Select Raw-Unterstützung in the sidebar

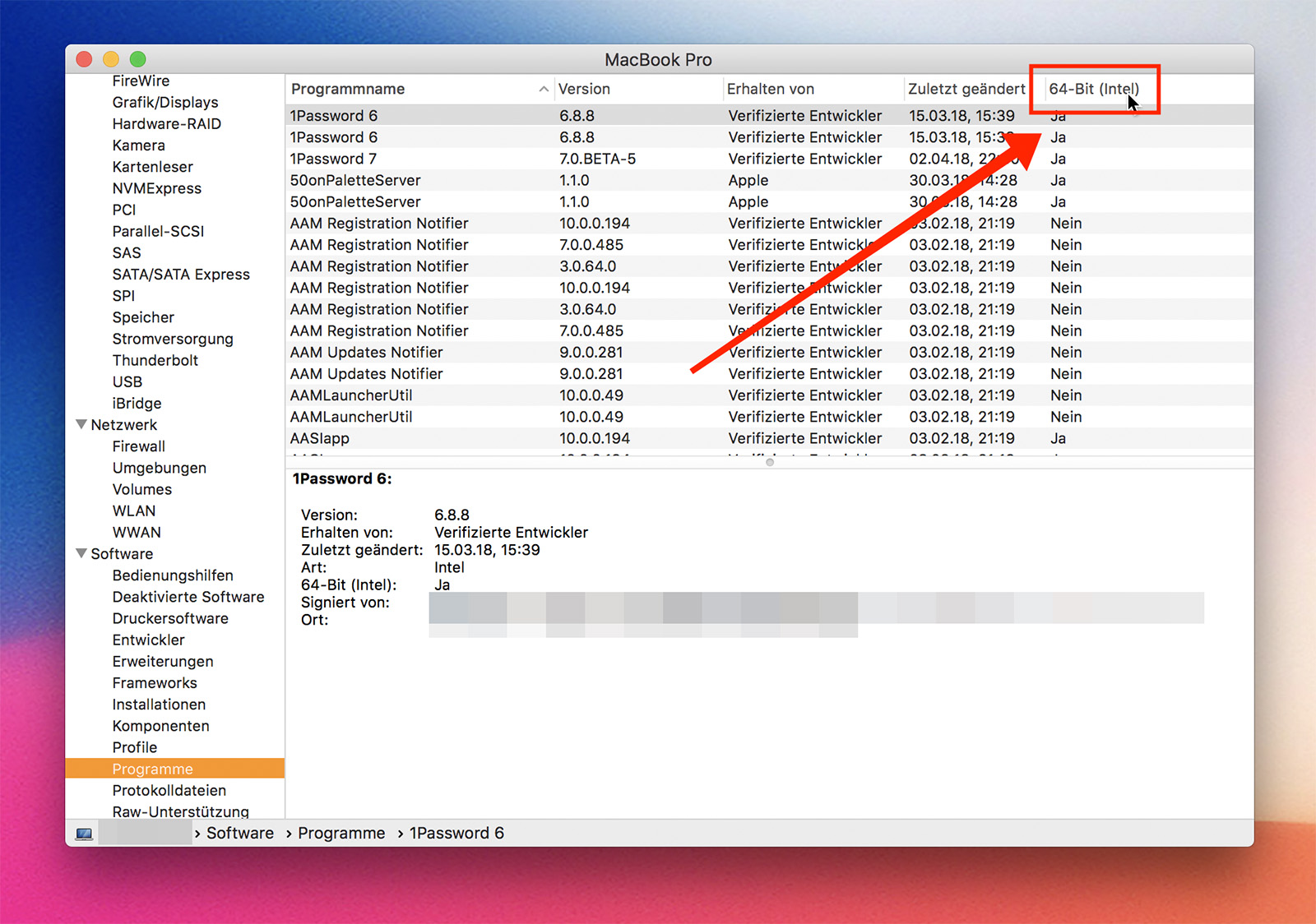[180, 811]
